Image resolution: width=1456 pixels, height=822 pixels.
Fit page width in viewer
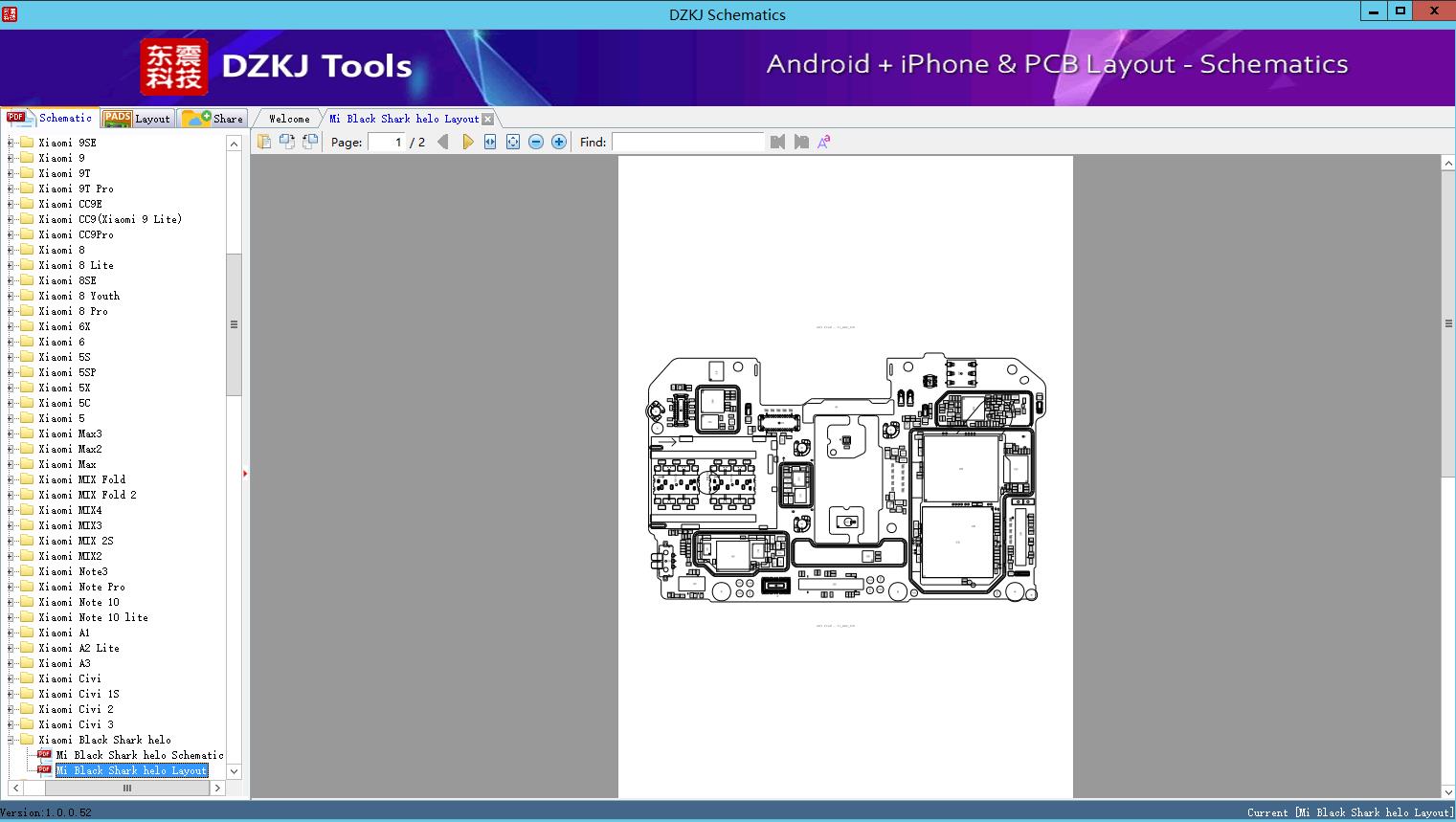point(490,142)
